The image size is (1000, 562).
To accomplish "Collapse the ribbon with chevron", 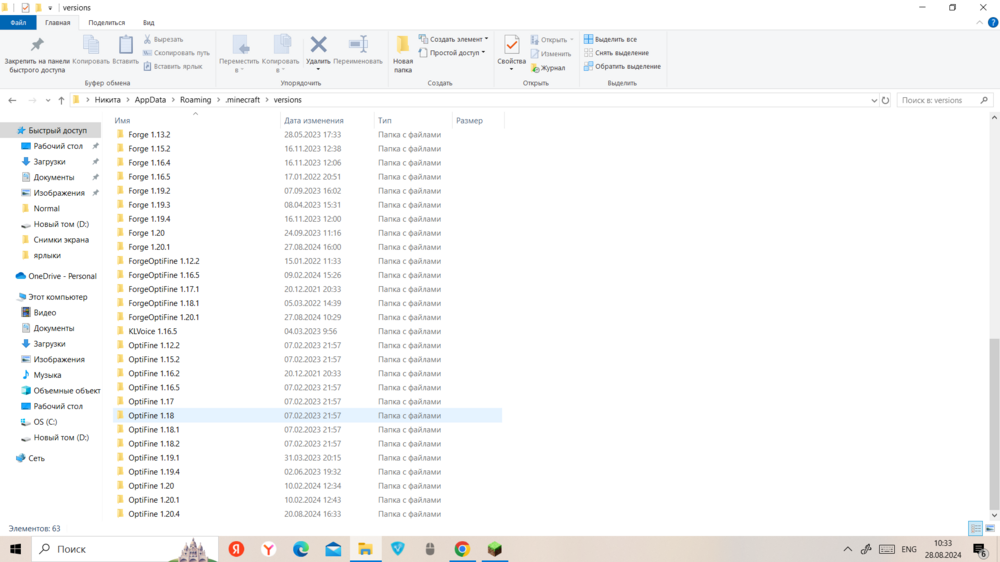I will coord(980,22).
